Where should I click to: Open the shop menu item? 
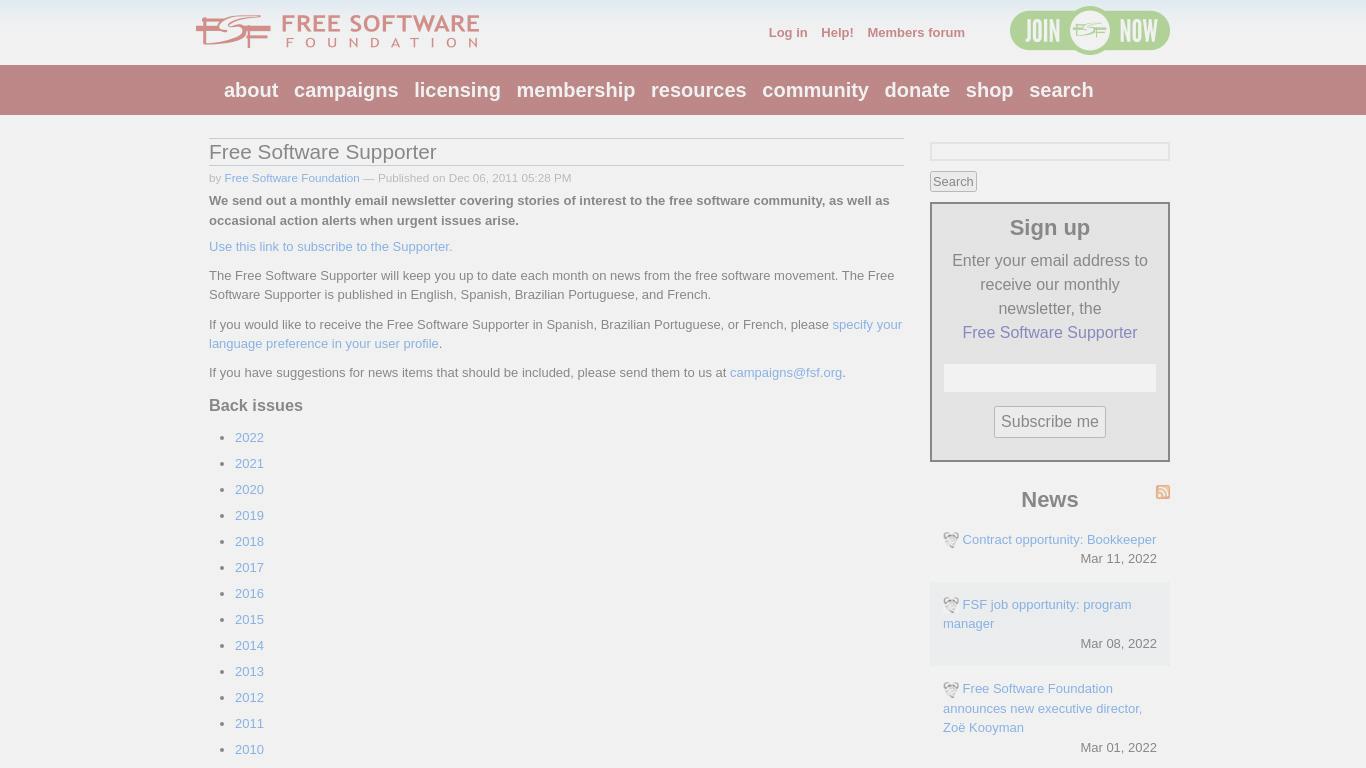coord(989,90)
